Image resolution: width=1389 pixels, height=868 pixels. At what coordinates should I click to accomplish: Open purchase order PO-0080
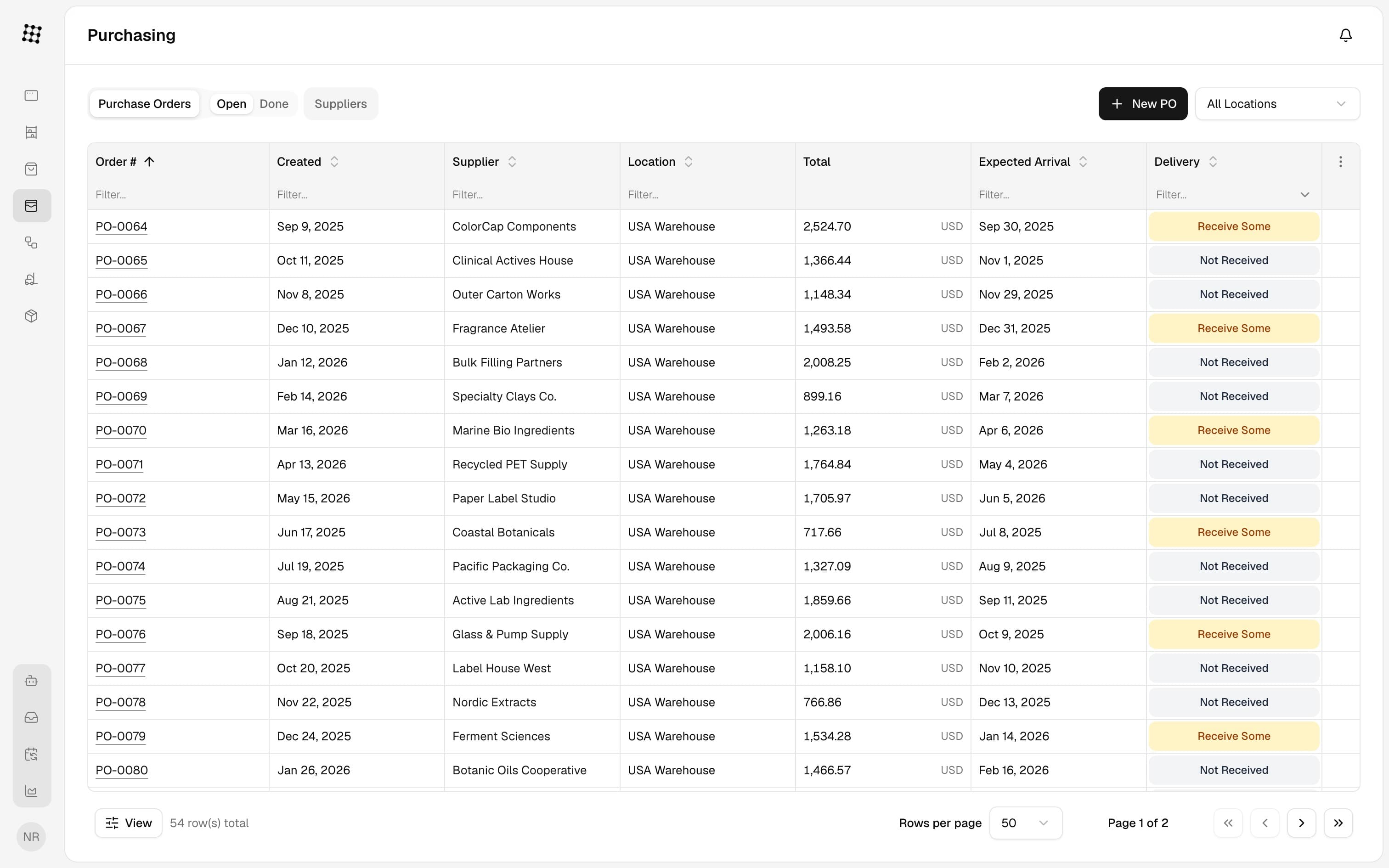(122, 770)
